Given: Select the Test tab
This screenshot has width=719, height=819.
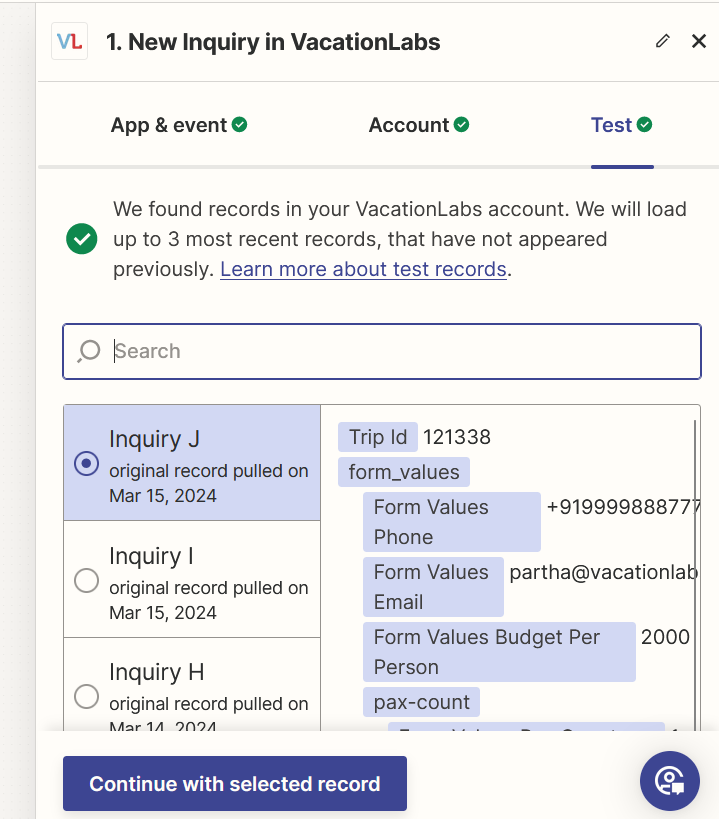Looking at the screenshot, I should click(x=611, y=125).
